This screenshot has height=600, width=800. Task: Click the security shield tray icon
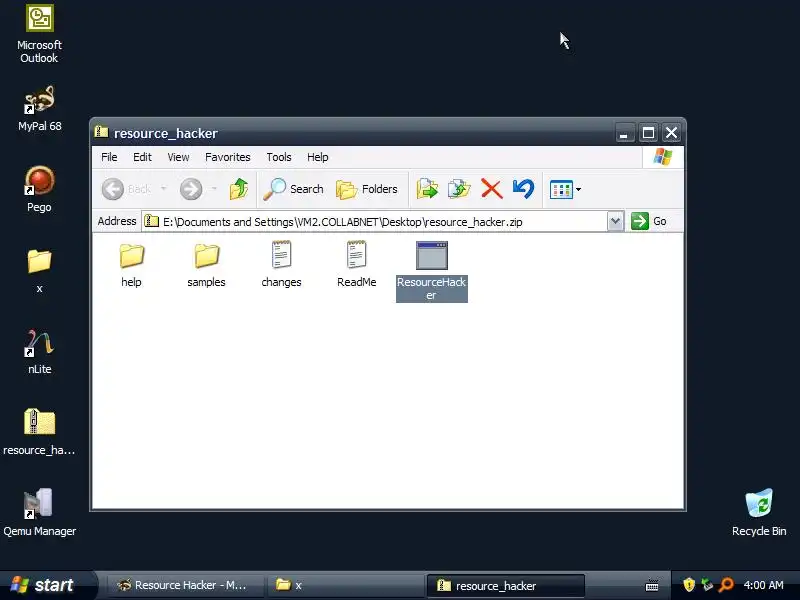(689, 585)
